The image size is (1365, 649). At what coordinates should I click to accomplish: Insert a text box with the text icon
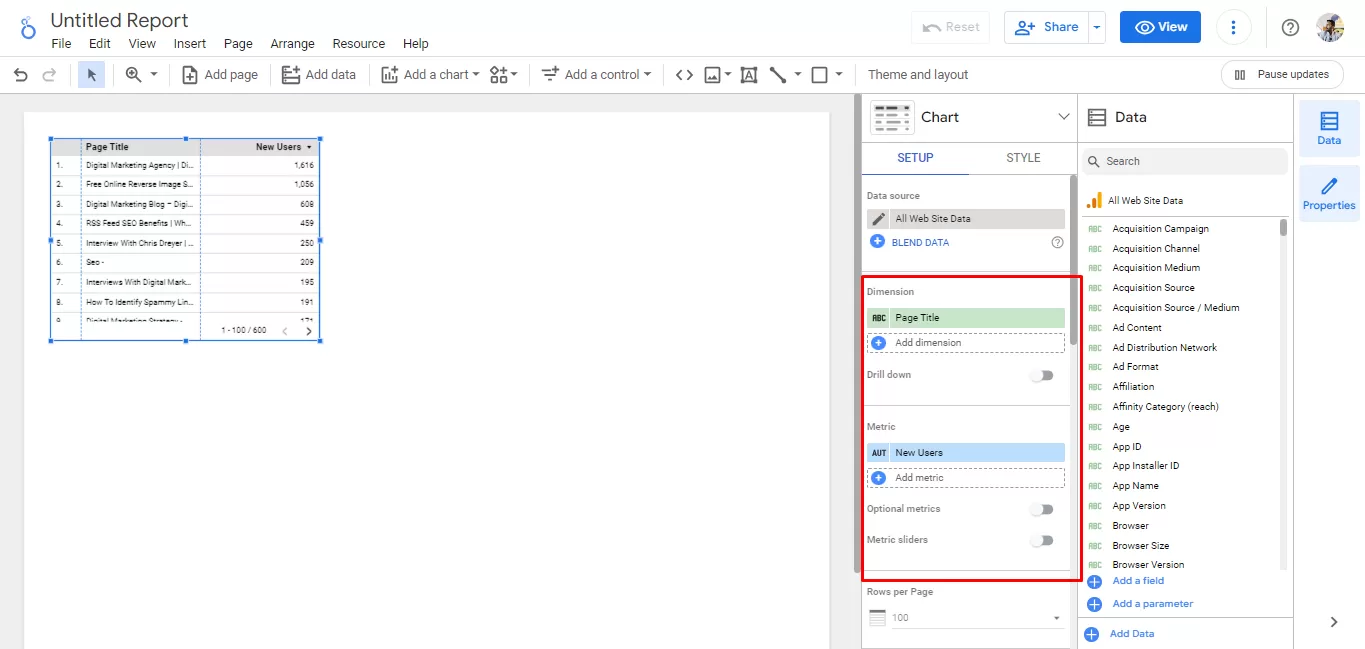pos(748,75)
